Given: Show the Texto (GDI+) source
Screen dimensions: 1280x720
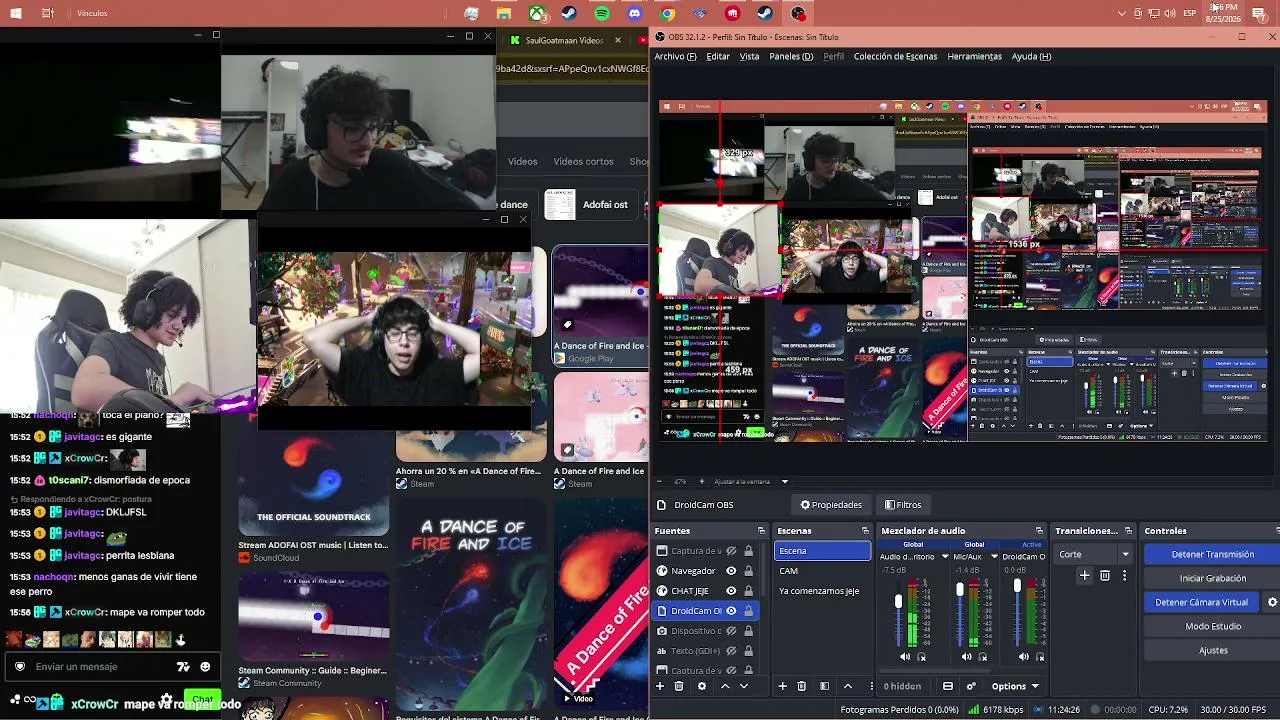Looking at the screenshot, I should point(731,651).
